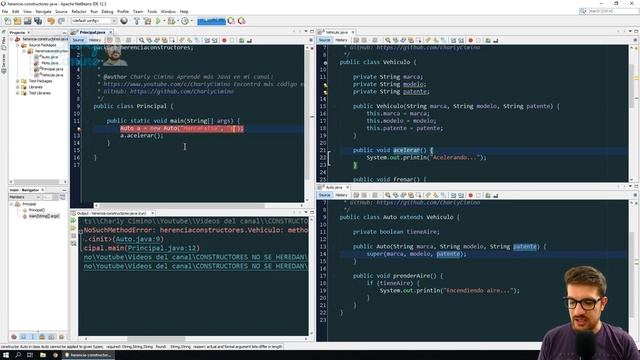Image resolution: width=640 pixels, height=360 pixels.
Task: Select the Auto.java editor tab
Action: (334, 187)
